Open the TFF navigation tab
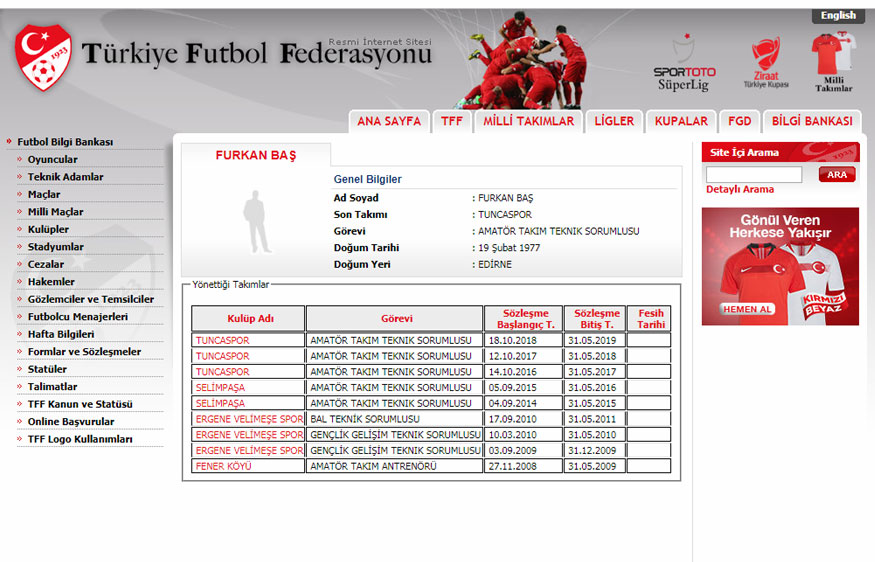Viewport: 875px width, 562px height. pos(452,121)
